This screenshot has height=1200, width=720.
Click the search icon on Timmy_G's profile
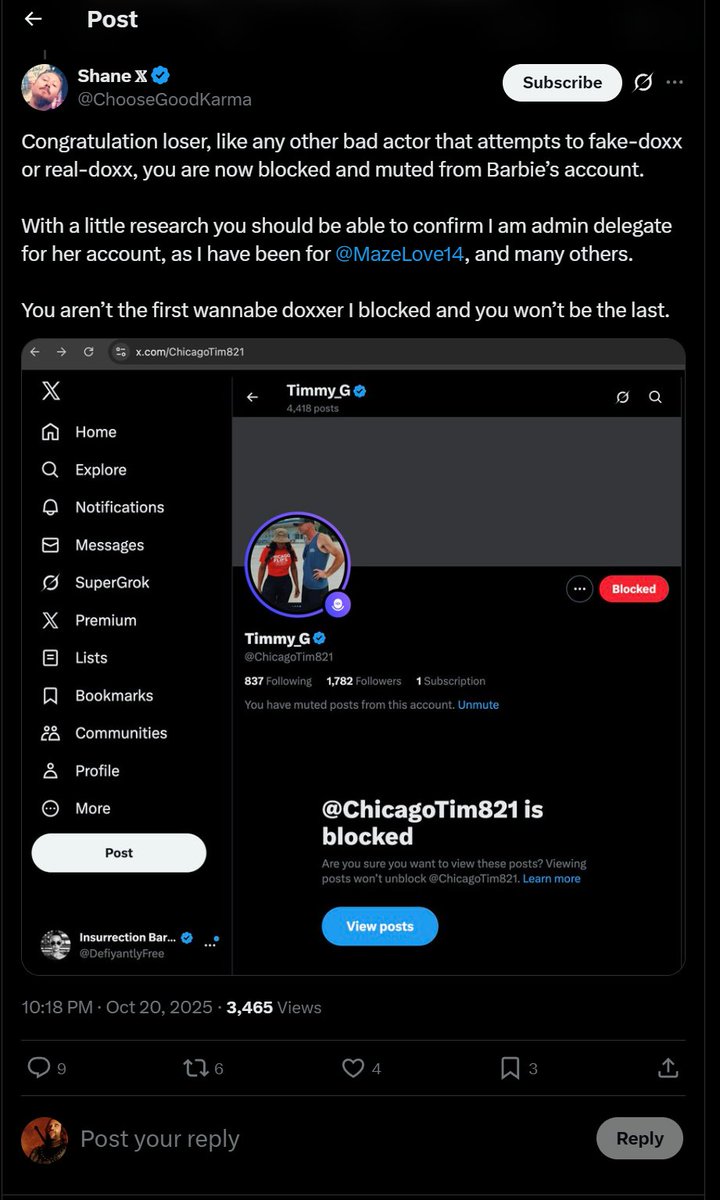[655, 397]
